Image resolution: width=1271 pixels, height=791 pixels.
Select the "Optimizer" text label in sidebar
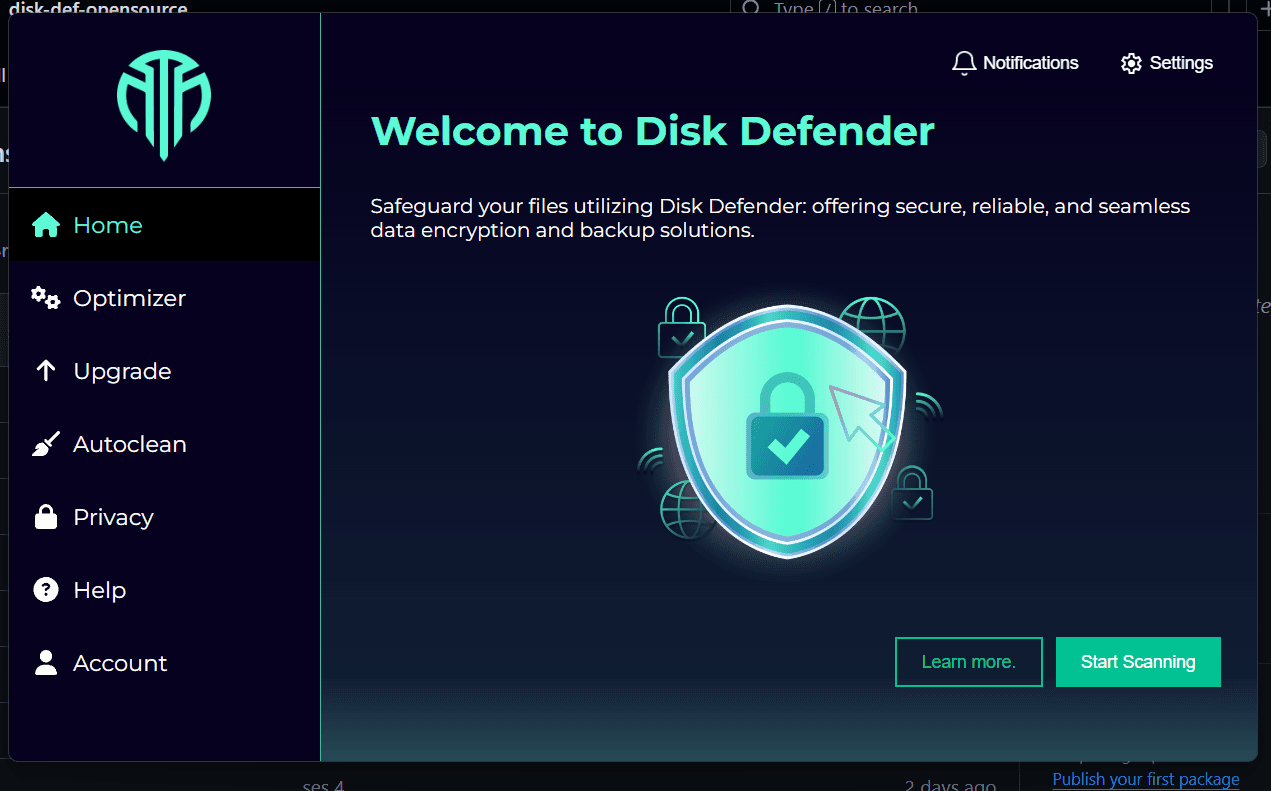click(x=129, y=298)
